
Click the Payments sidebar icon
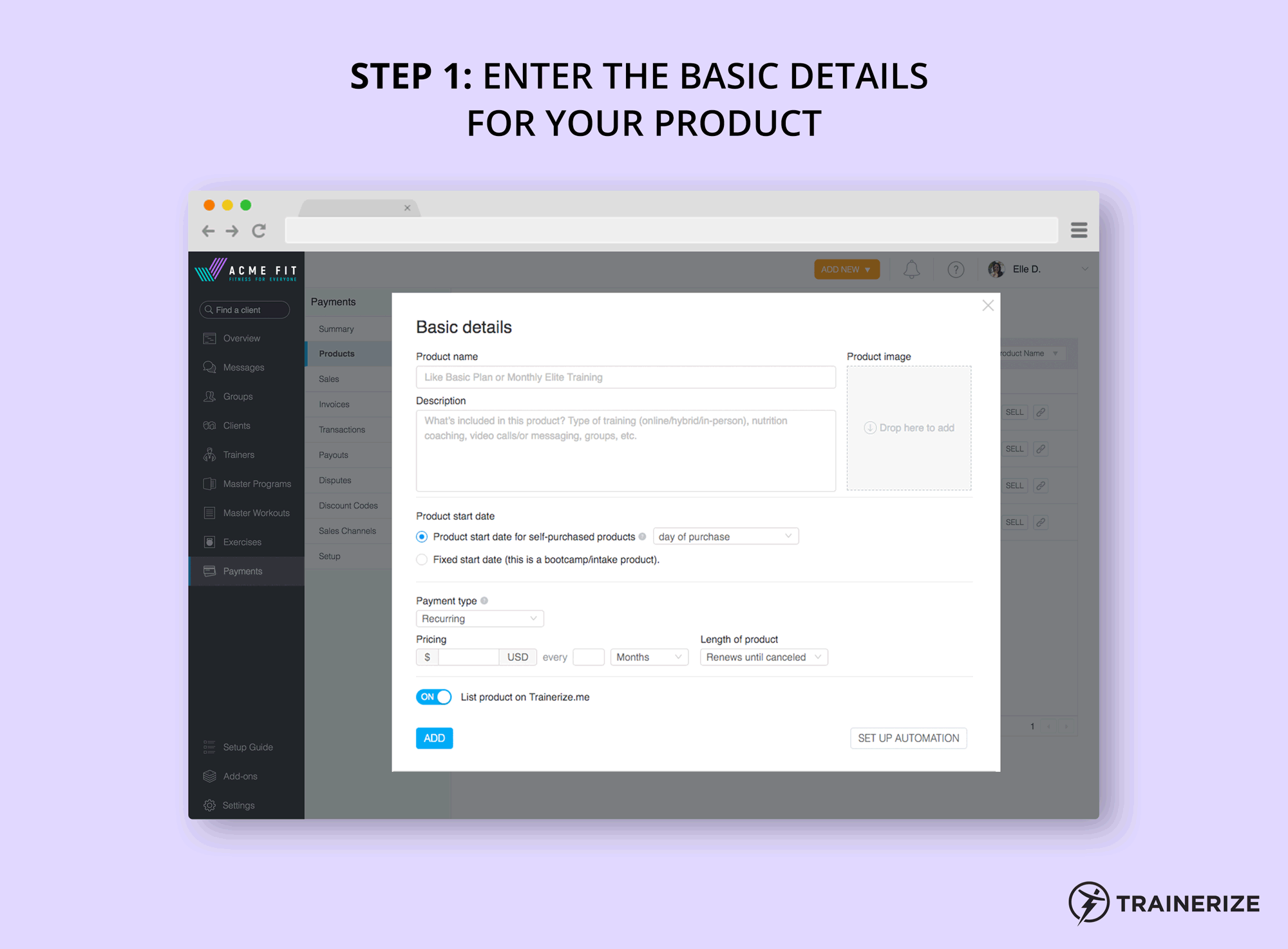pos(222,572)
